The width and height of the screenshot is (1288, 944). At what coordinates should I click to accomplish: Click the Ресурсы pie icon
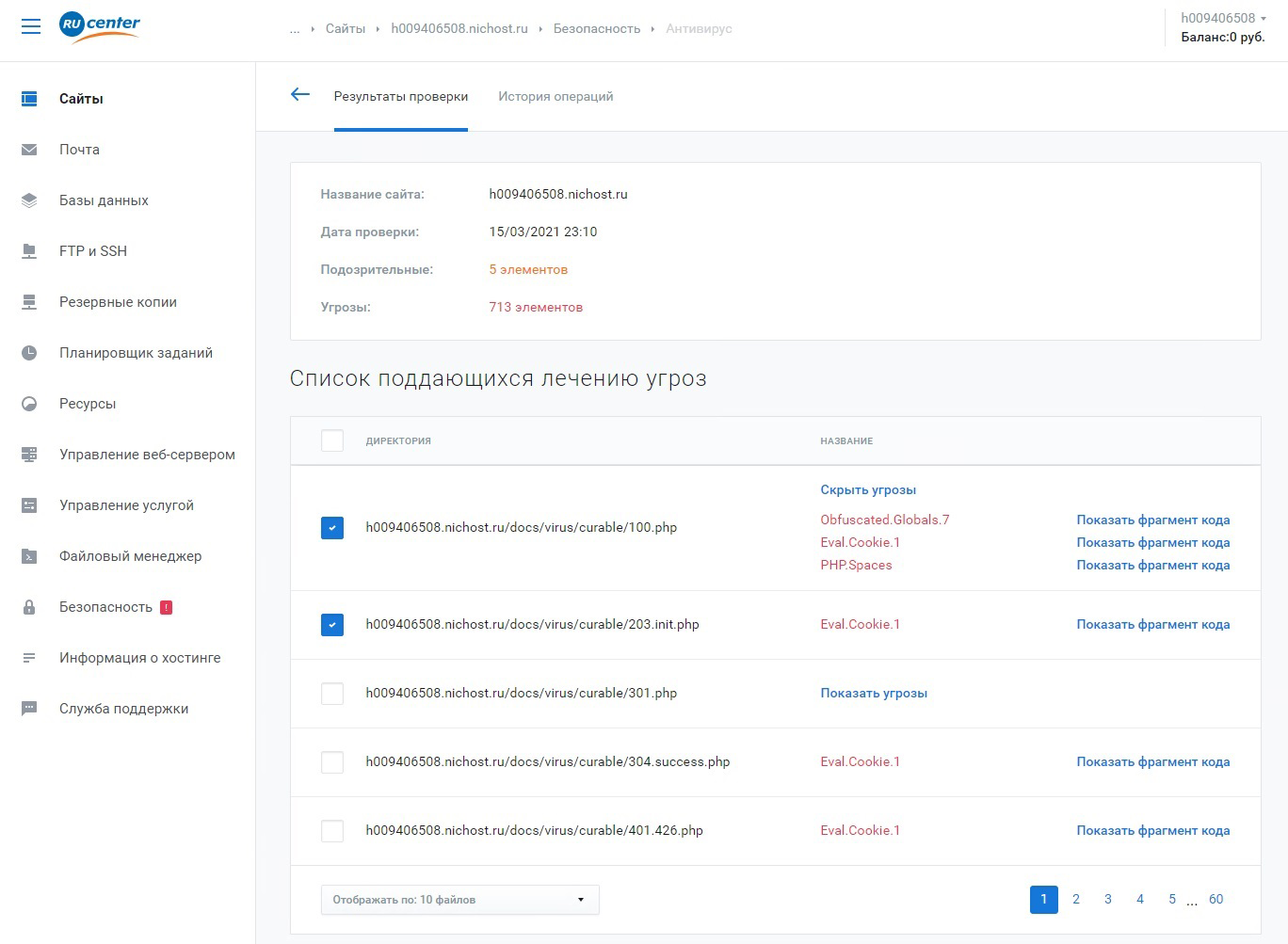(29, 404)
